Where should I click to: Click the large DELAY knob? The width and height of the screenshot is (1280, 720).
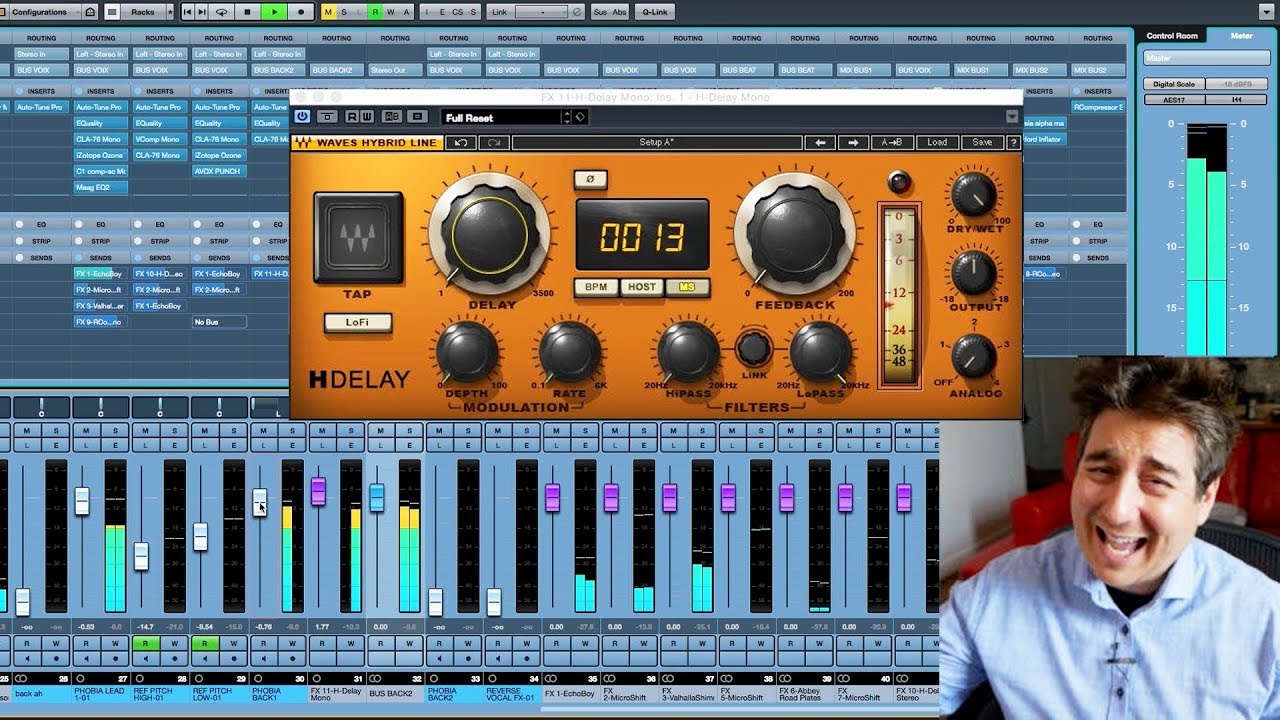(x=490, y=234)
